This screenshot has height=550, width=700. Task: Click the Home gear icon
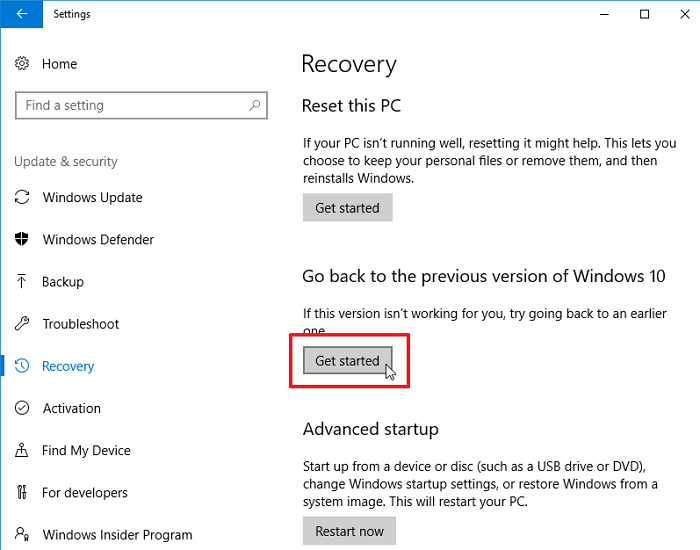tap(22, 63)
